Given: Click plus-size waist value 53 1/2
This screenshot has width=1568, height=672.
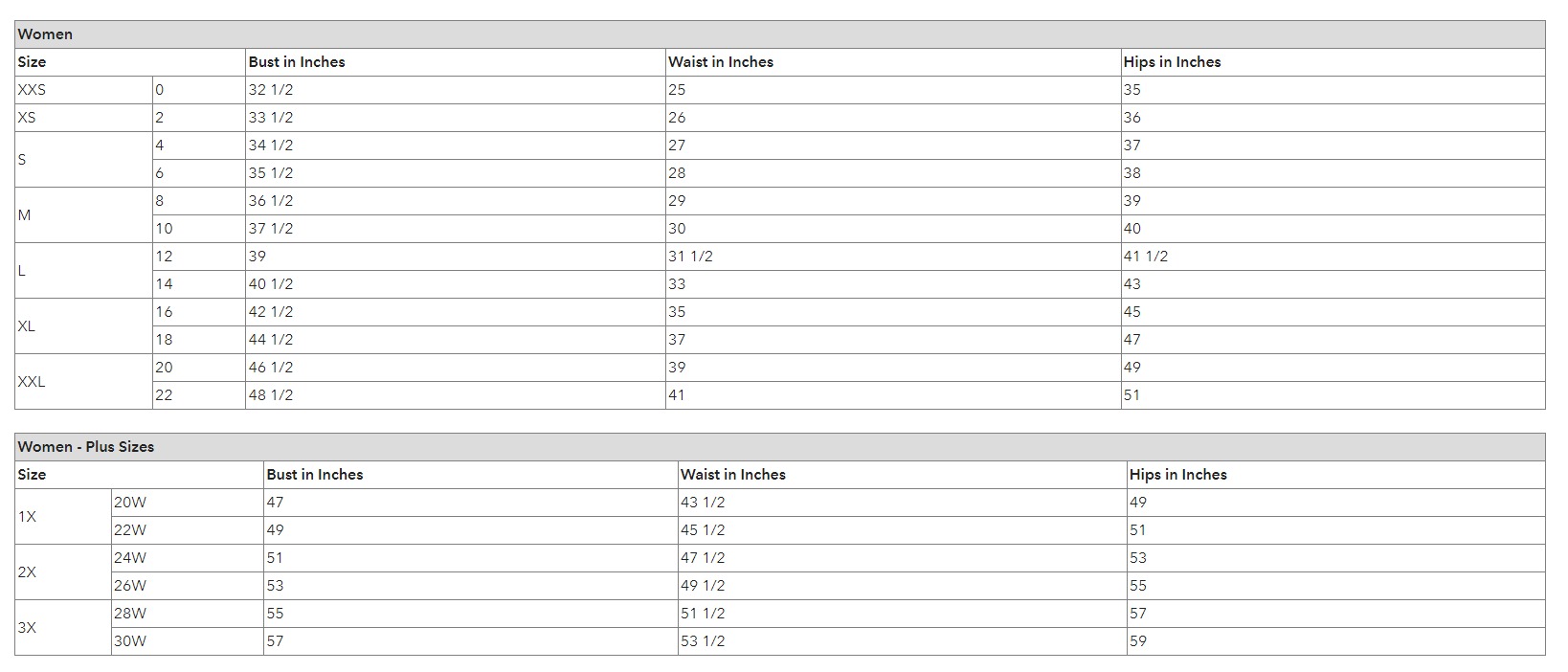Looking at the screenshot, I should tap(703, 641).
